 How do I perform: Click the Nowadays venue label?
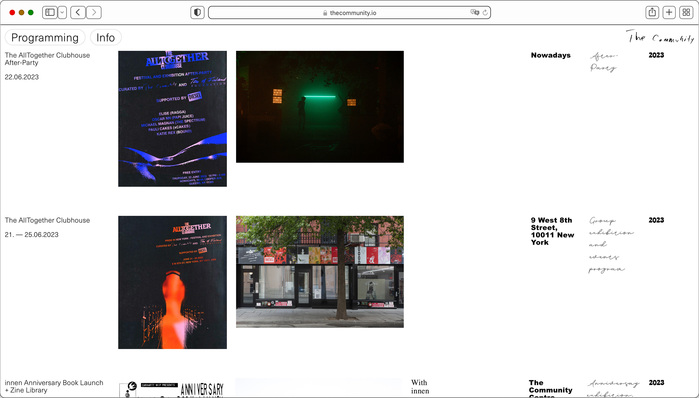pyautogui.click(x=551, y=55)
